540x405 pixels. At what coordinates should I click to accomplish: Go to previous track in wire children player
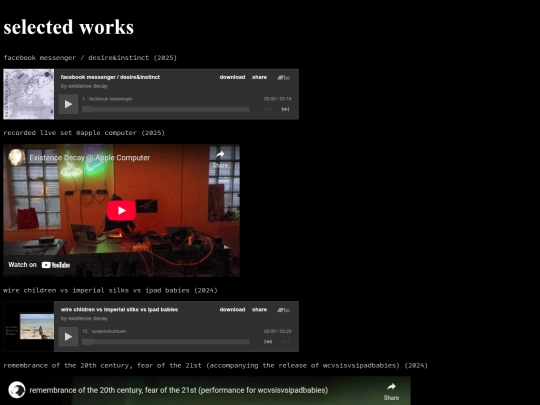pos(268,342)
